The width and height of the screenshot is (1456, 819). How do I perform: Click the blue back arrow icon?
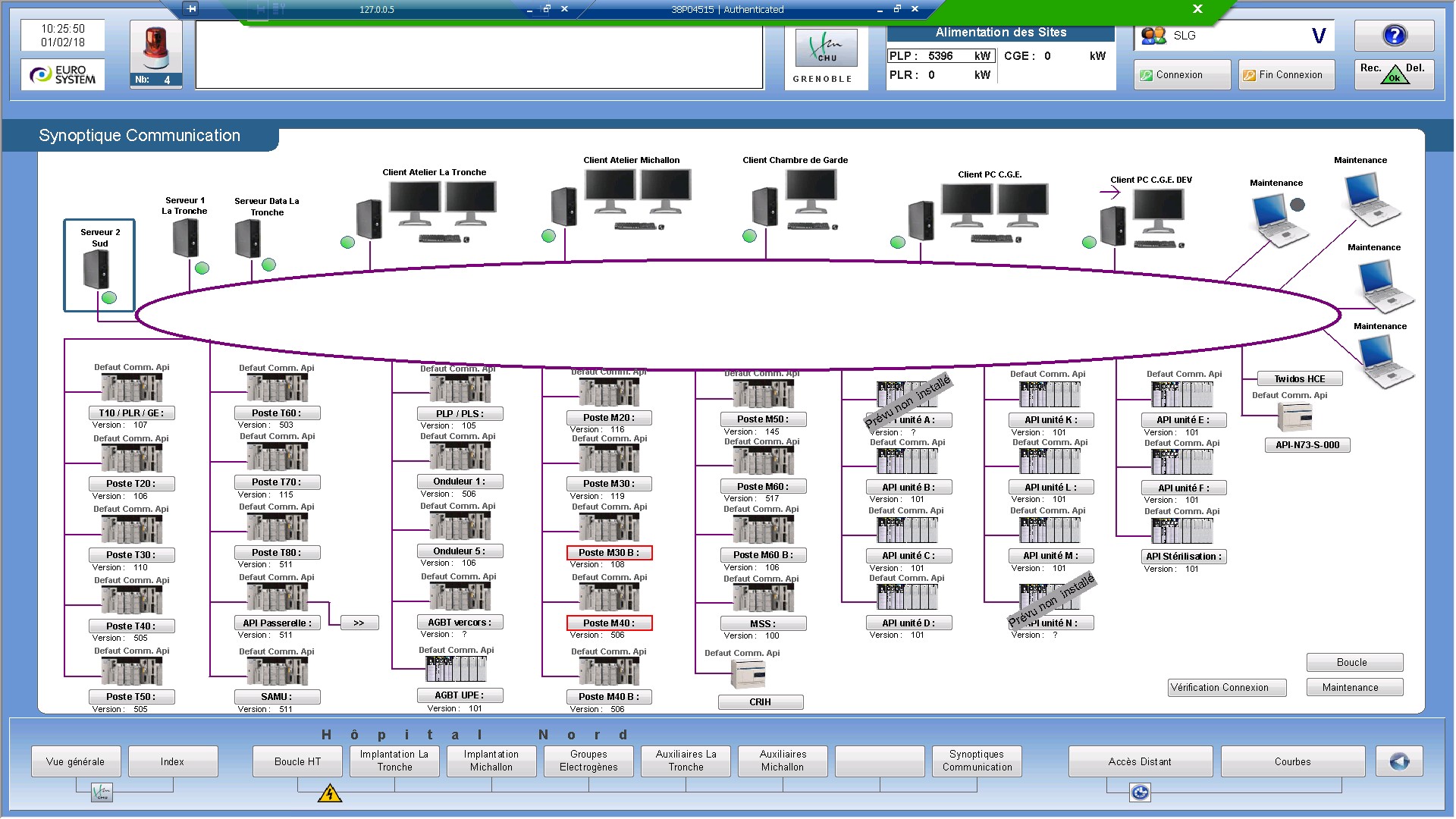coord(1399,761)
